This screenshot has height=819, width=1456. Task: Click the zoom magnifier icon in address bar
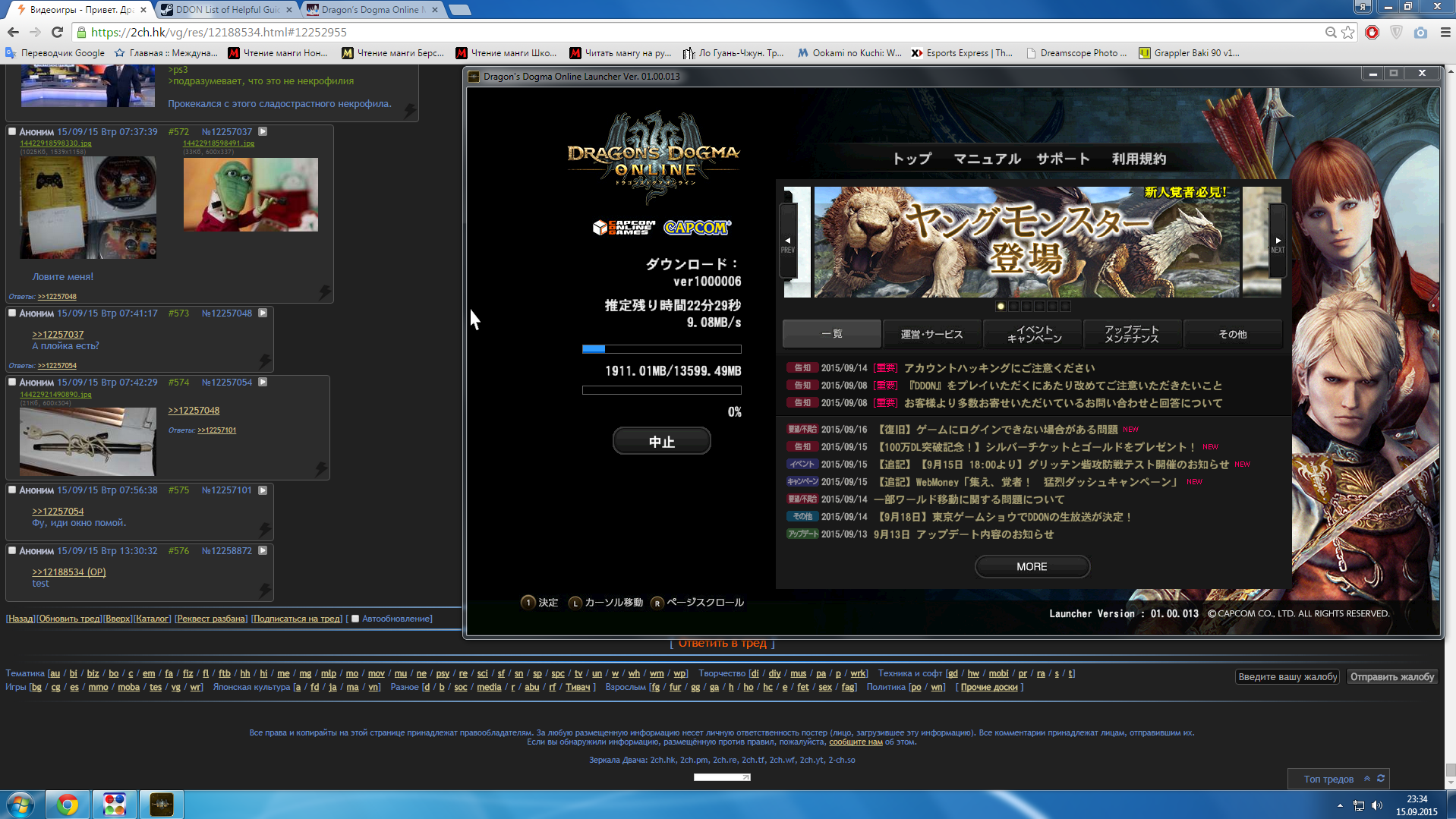coord(1330,32)
